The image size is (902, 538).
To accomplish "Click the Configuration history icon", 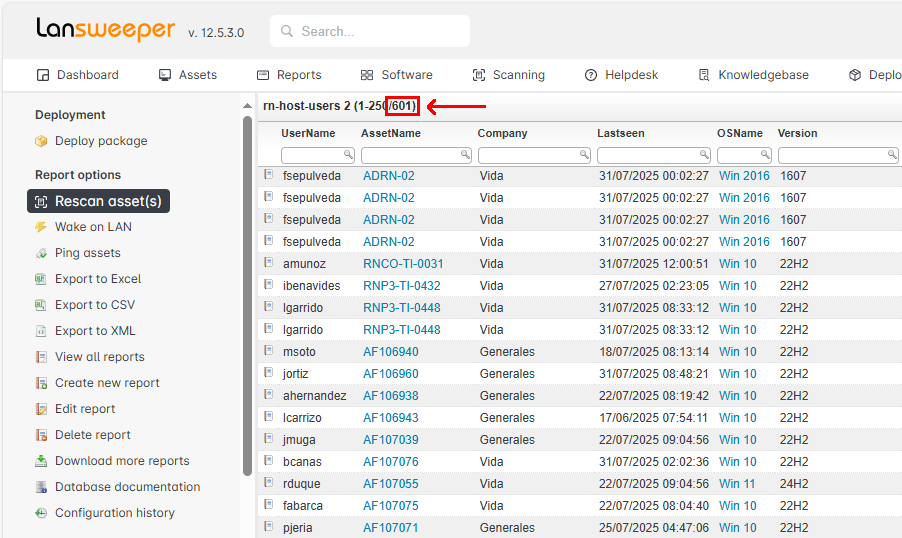I will pos(41,513).
